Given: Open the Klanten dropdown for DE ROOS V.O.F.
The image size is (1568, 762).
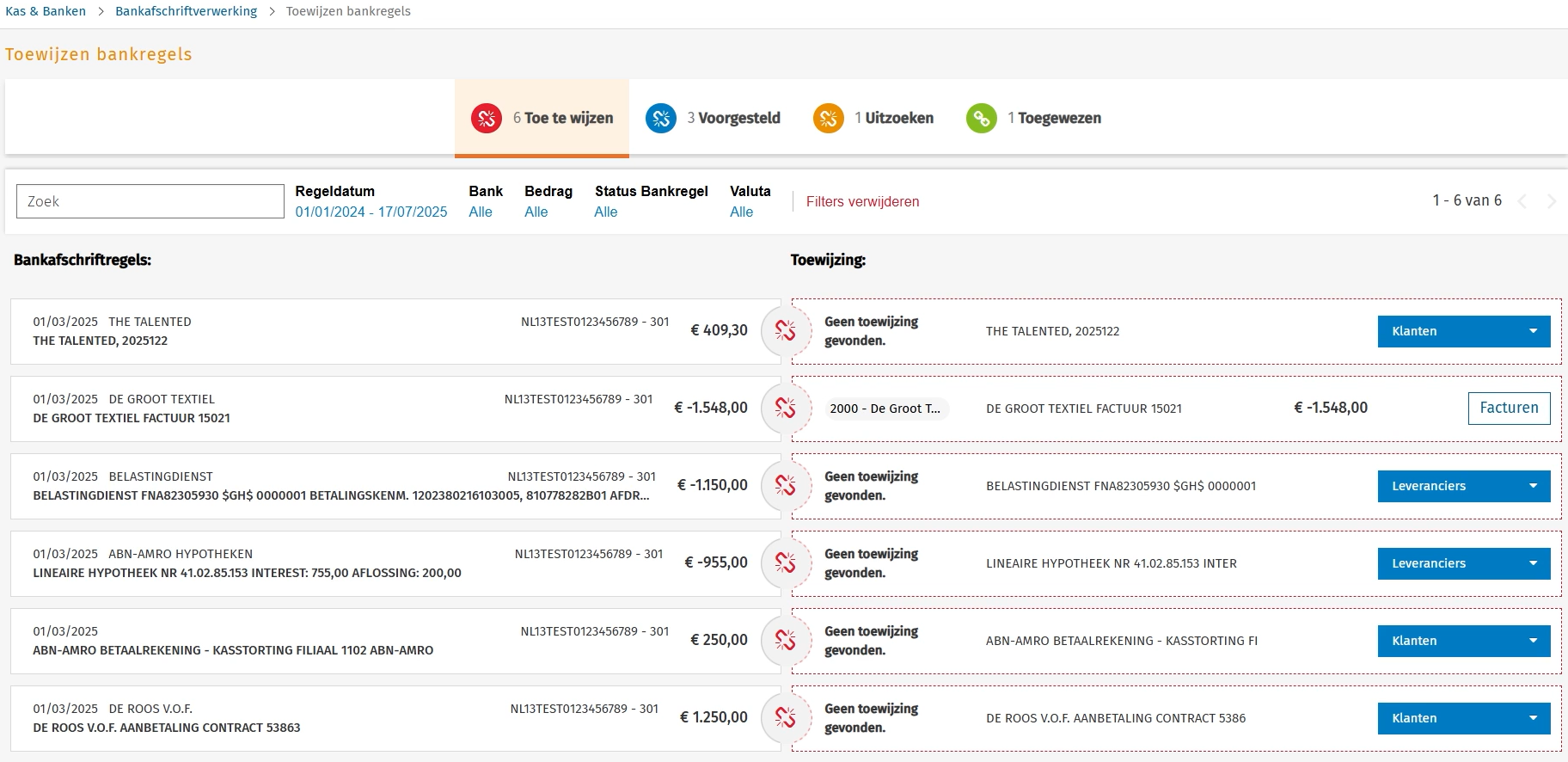Looking at the screenshot, I should pos(1463,718).
